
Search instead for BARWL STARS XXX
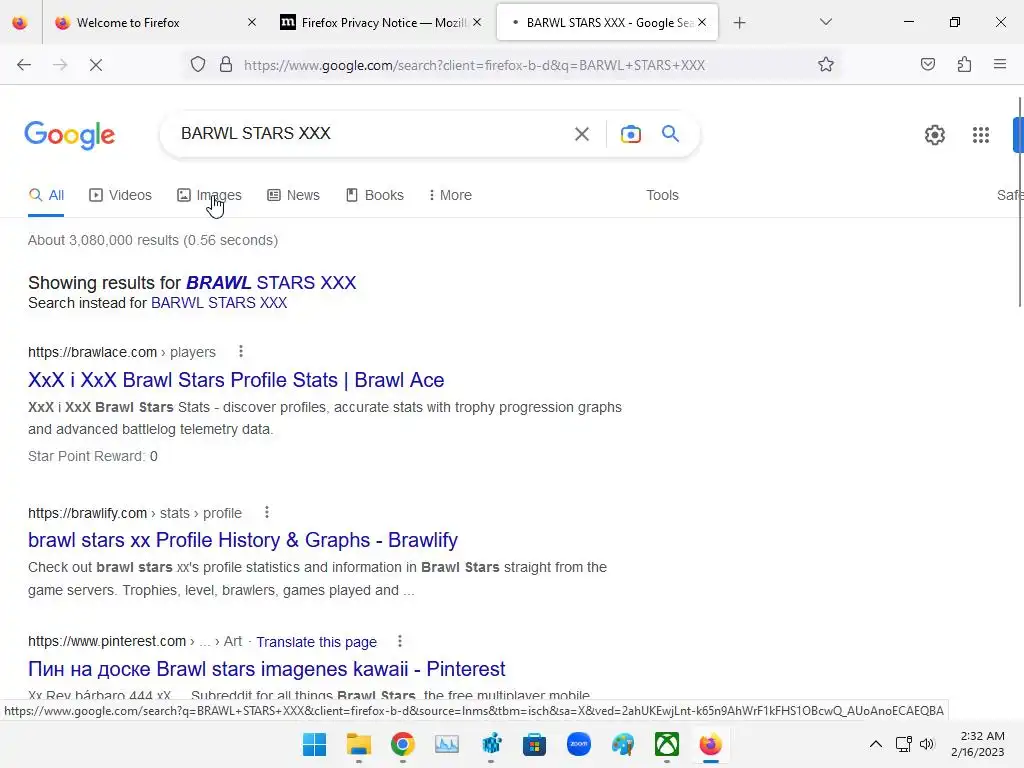[219, 303]
